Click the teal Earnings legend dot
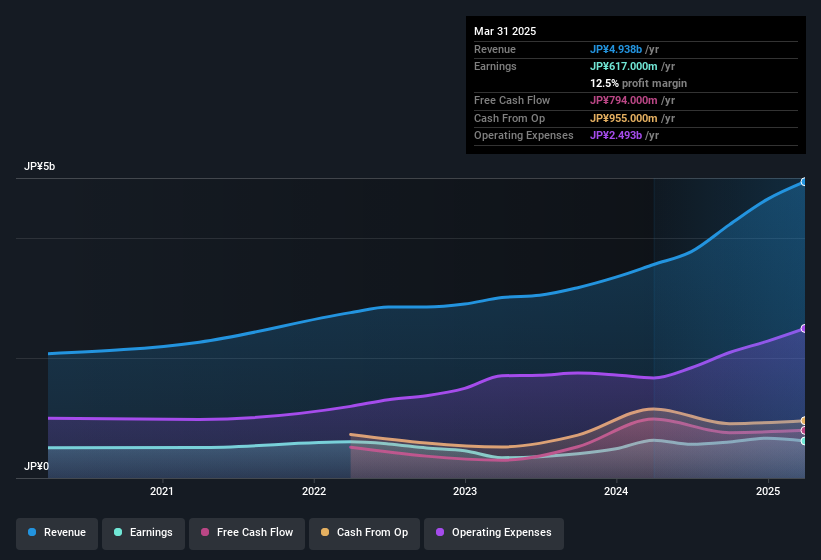This screenshot has height=560, width=821. [x=118, y=532]
